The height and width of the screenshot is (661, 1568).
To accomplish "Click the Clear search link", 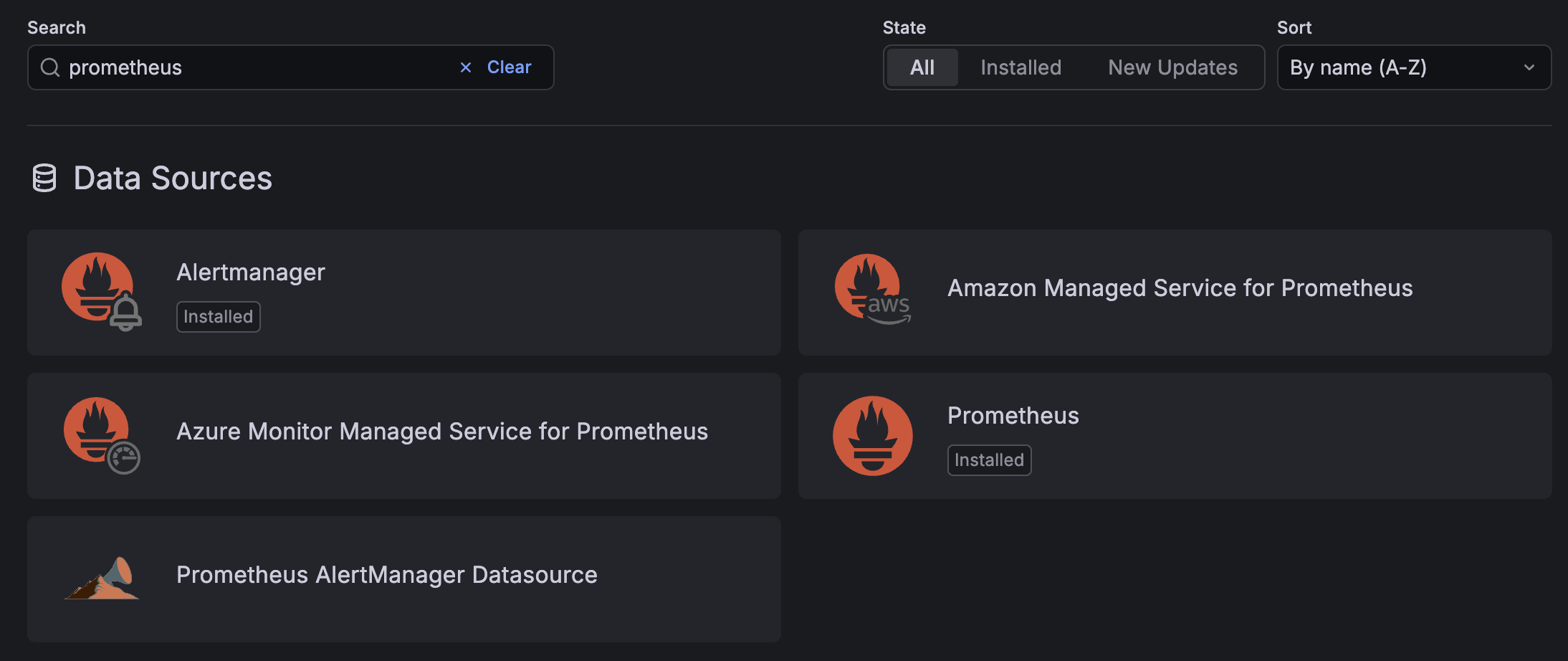I will tap(510, 67).
